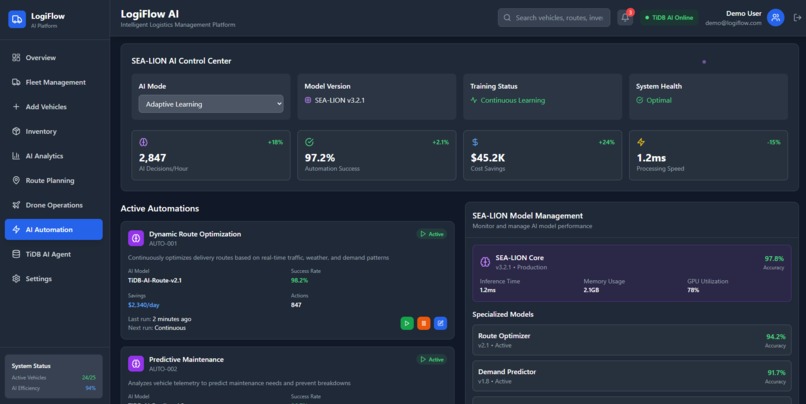Open the AI Mode Adaptive Learning dropdown
The width and height of the screenshot is (806, 404).
211,104
